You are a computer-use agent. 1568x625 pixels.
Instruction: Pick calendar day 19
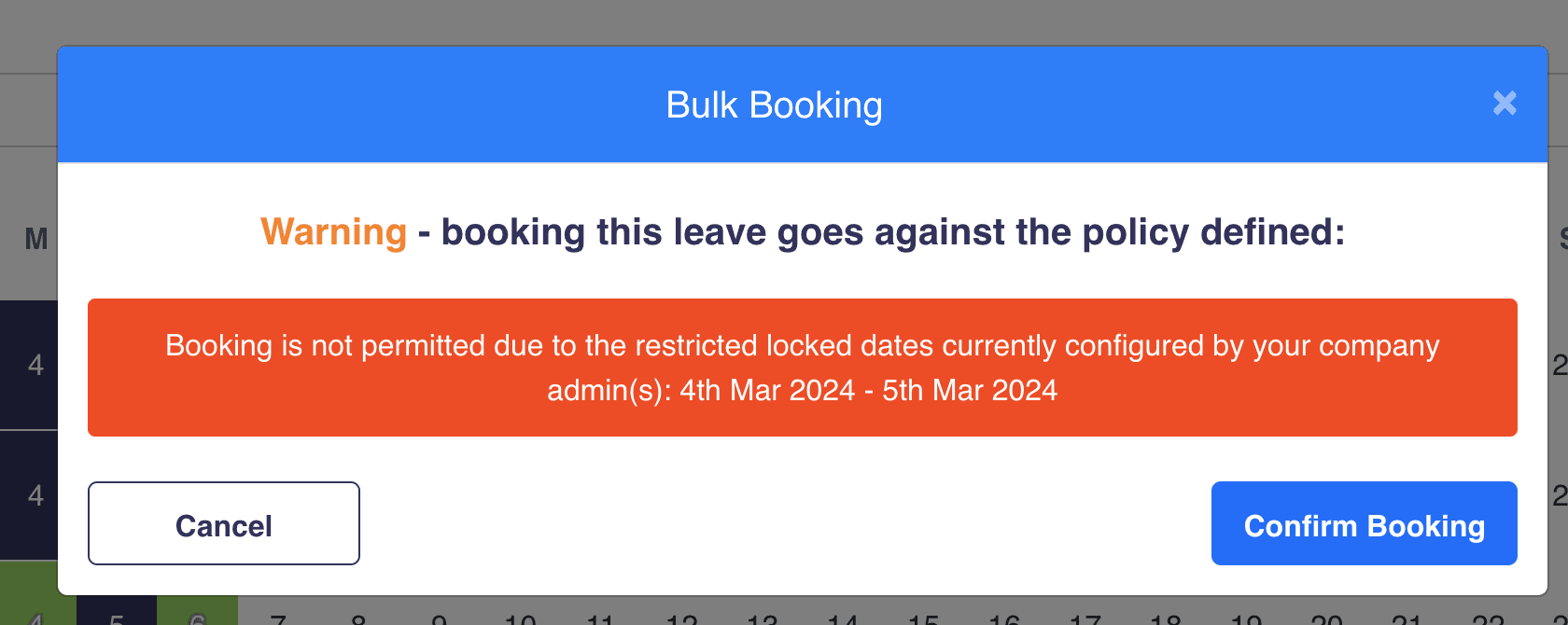[1246, 618]
